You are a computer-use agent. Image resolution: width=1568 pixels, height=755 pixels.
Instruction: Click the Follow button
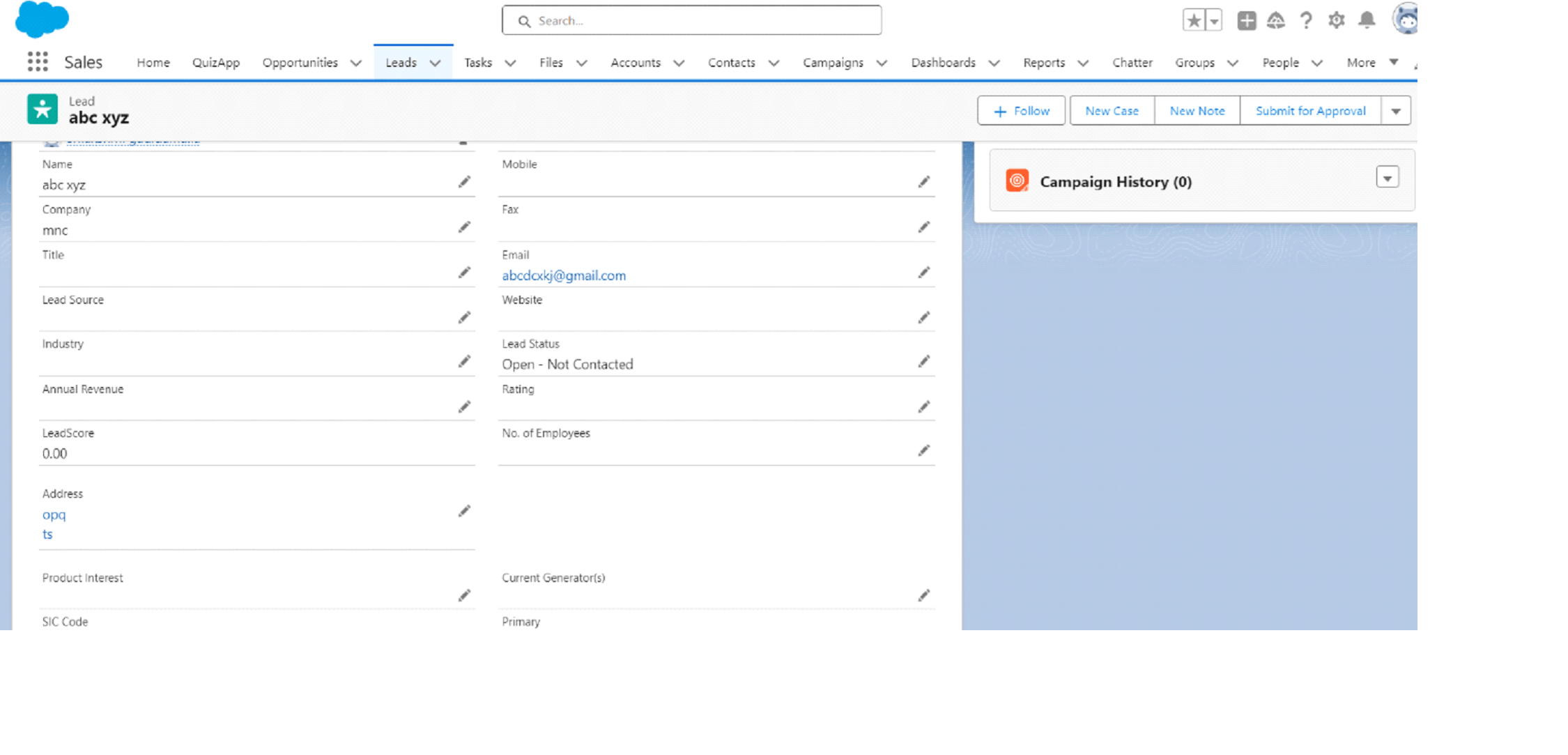pyautogui.click(x=1021, y=112)
